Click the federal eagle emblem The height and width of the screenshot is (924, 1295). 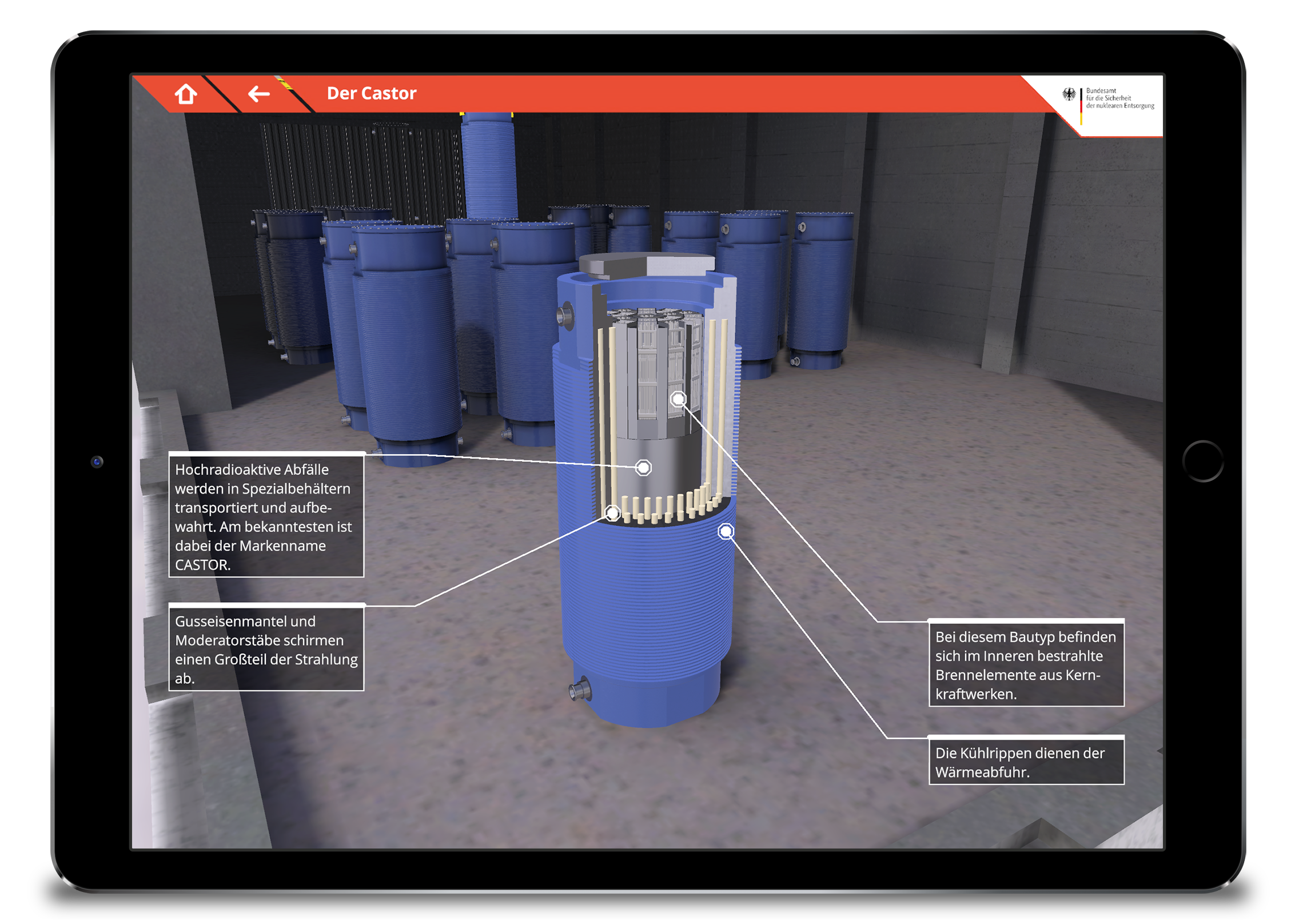(1069, 94)
